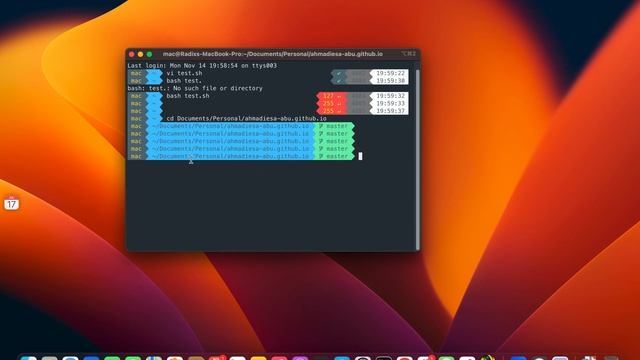640x360 pixels.
Task: Click the 19:59:37 timestamp
Action: coord(390,111)
